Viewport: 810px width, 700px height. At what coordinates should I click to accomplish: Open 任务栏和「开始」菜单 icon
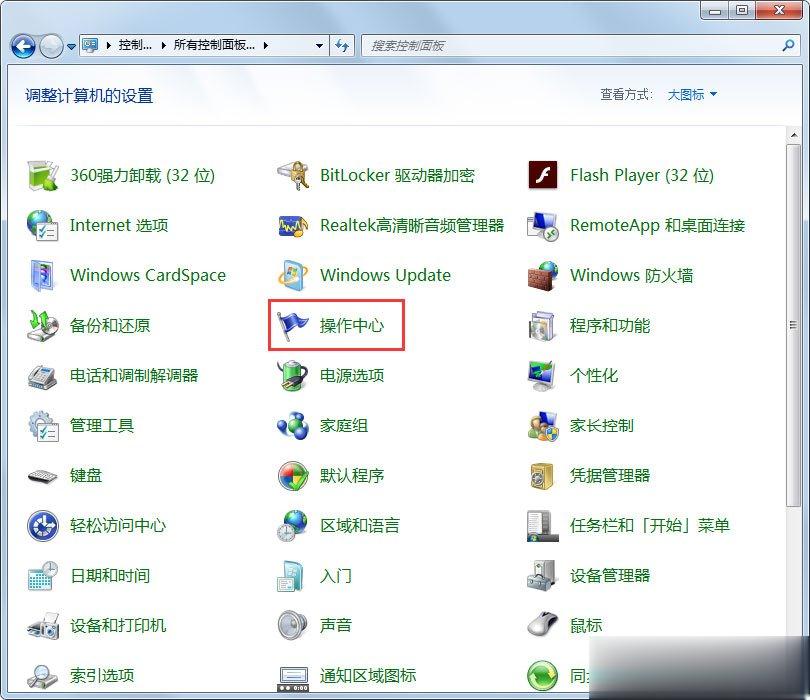tap(543, 525)
